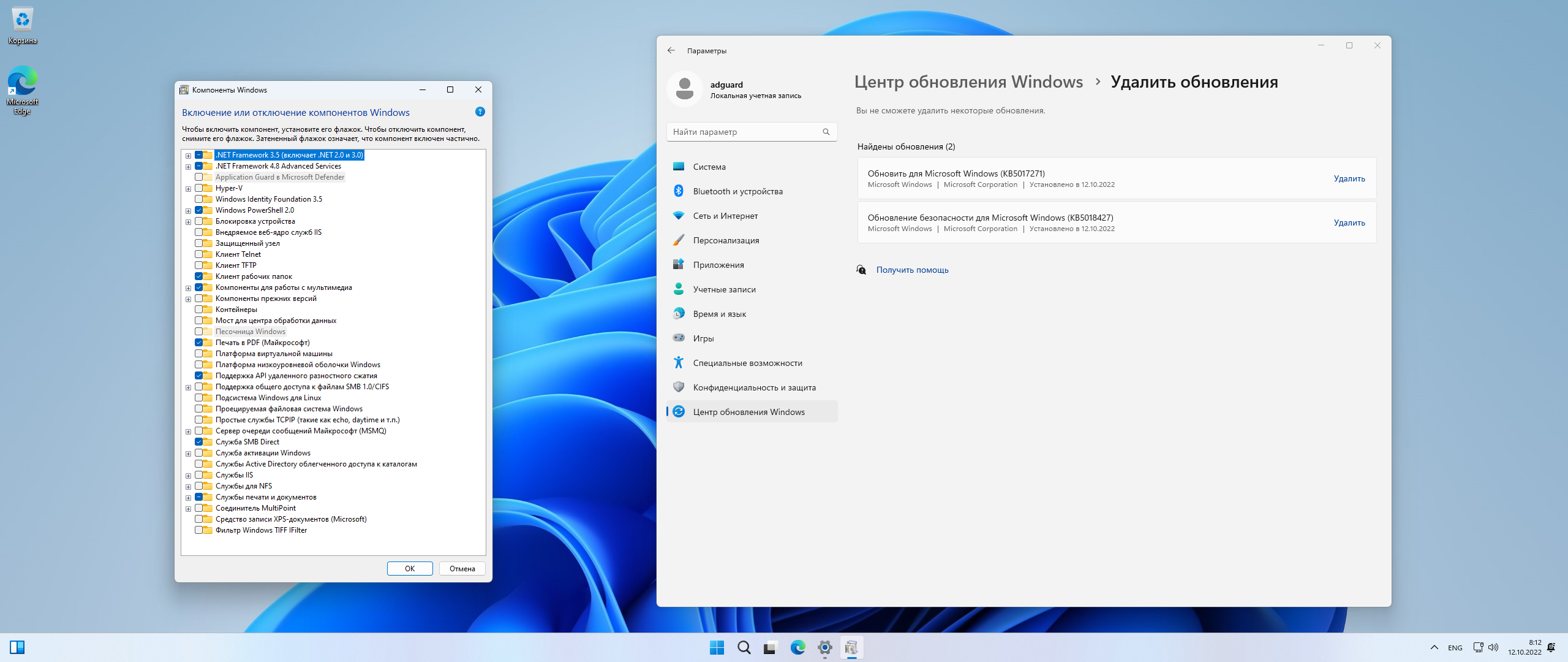Remove security update KB5018427
Image resolution: width=1568 pixels, height=662 pixels.
[1349, 223]
